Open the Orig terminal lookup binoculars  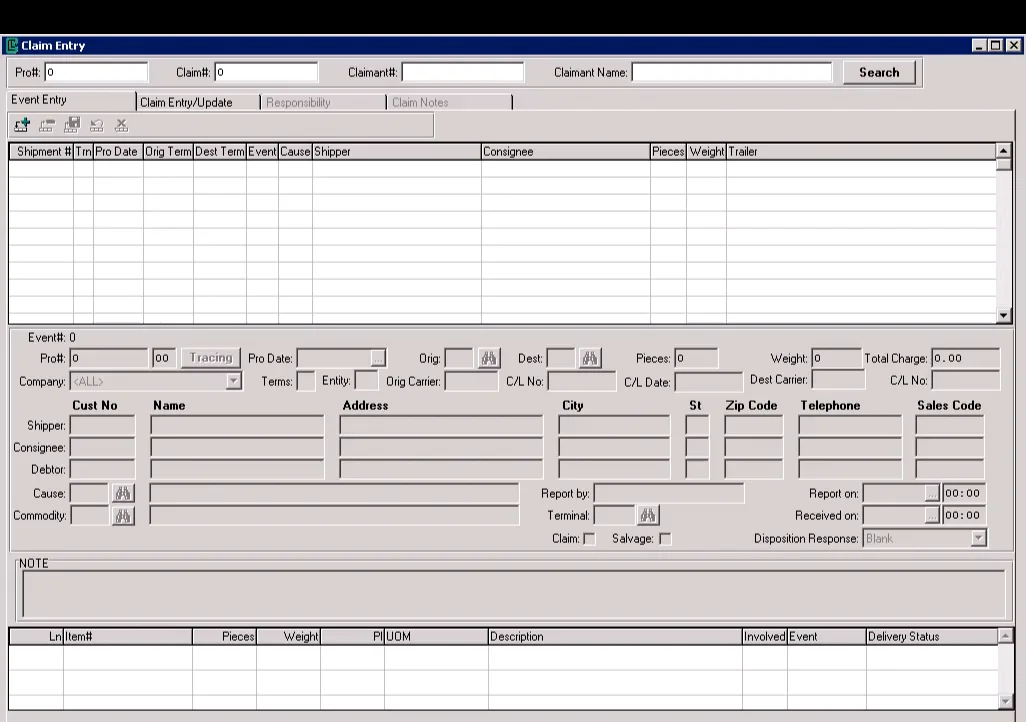point(489,358)
